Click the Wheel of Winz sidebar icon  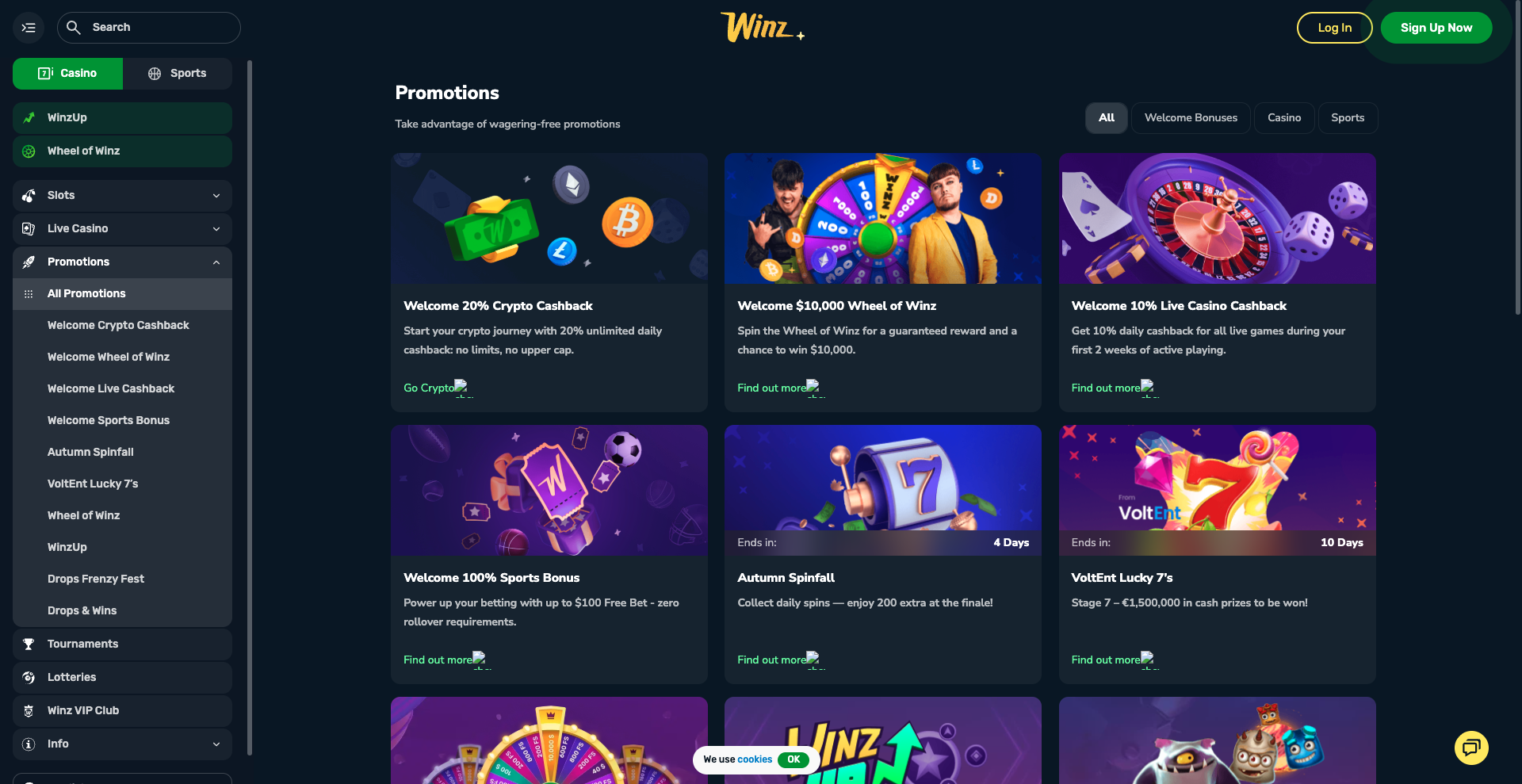[29, 151]
